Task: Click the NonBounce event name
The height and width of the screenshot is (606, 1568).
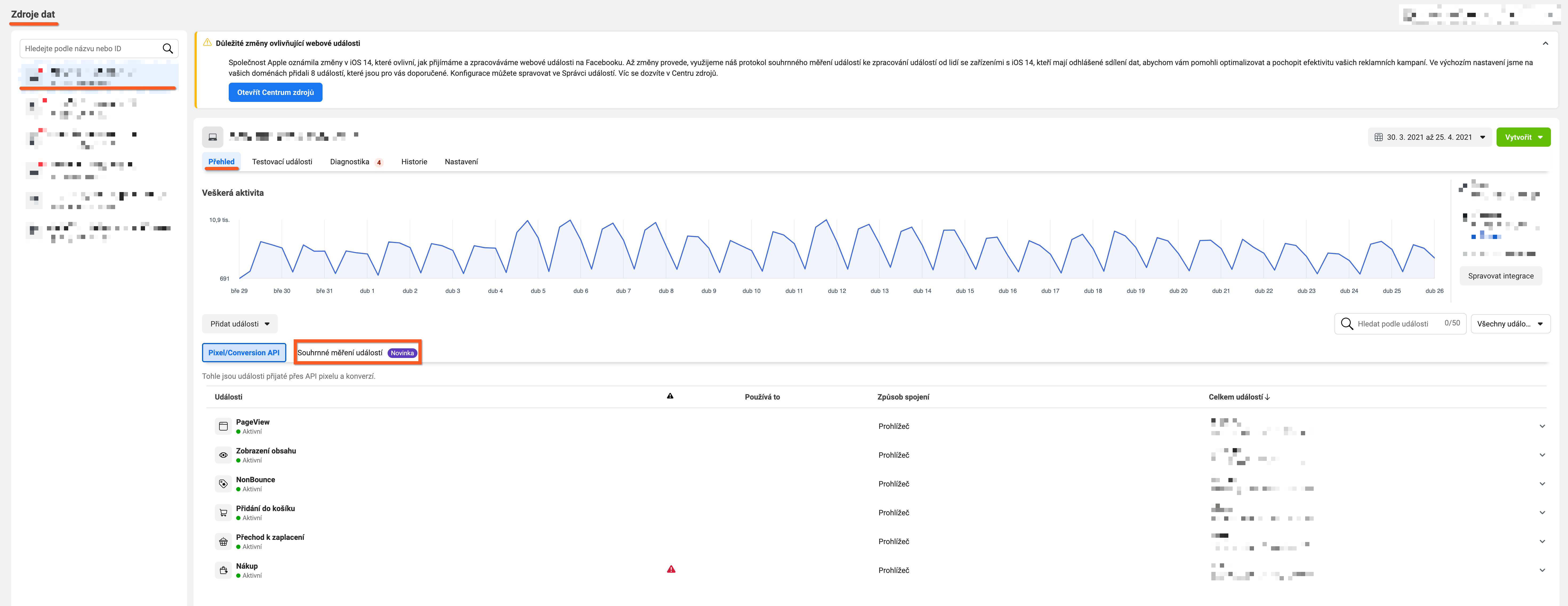Action: click(x=256, y=479)
